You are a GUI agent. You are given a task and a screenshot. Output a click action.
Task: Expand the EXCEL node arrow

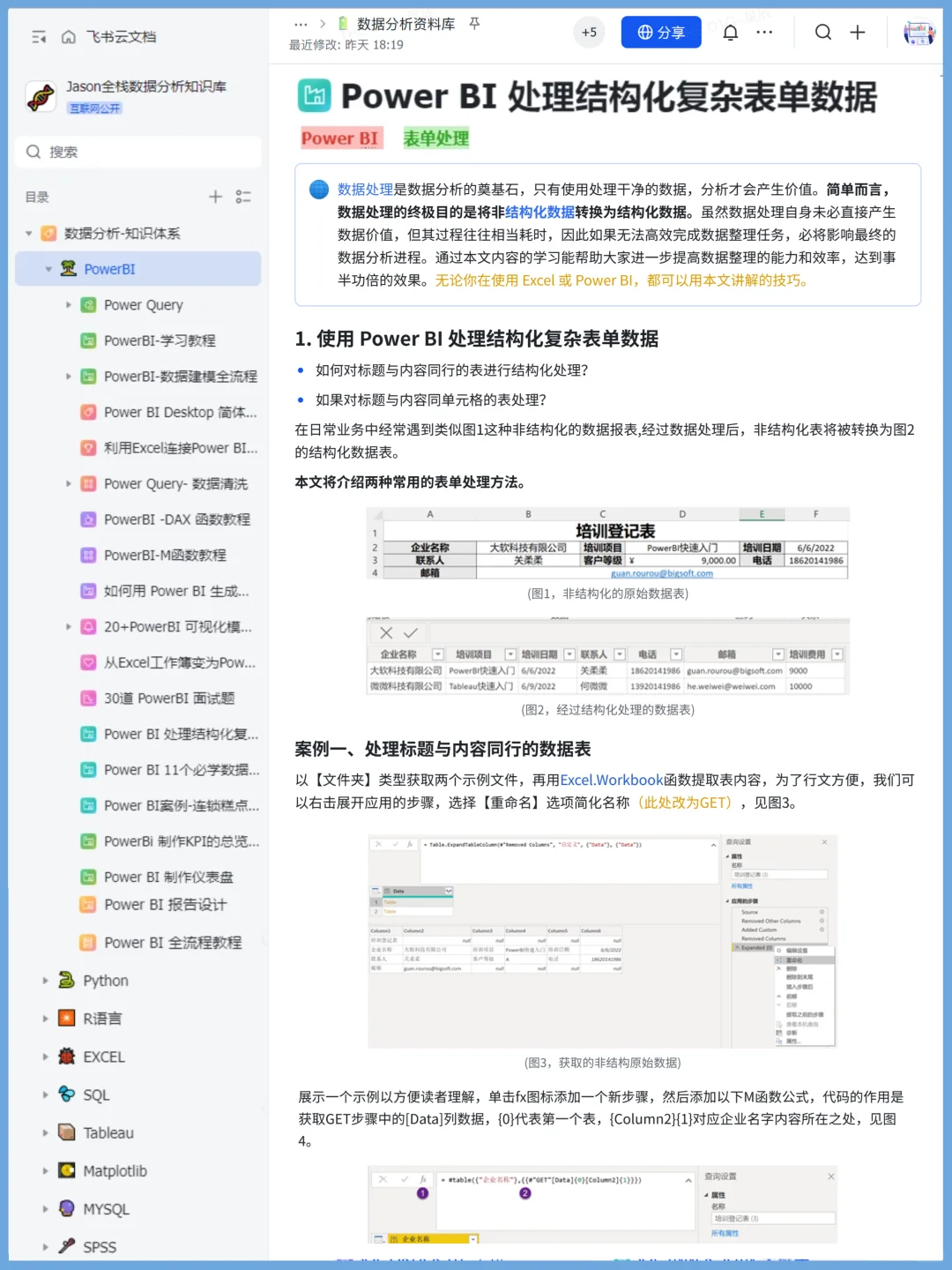tap(45, 1056)
